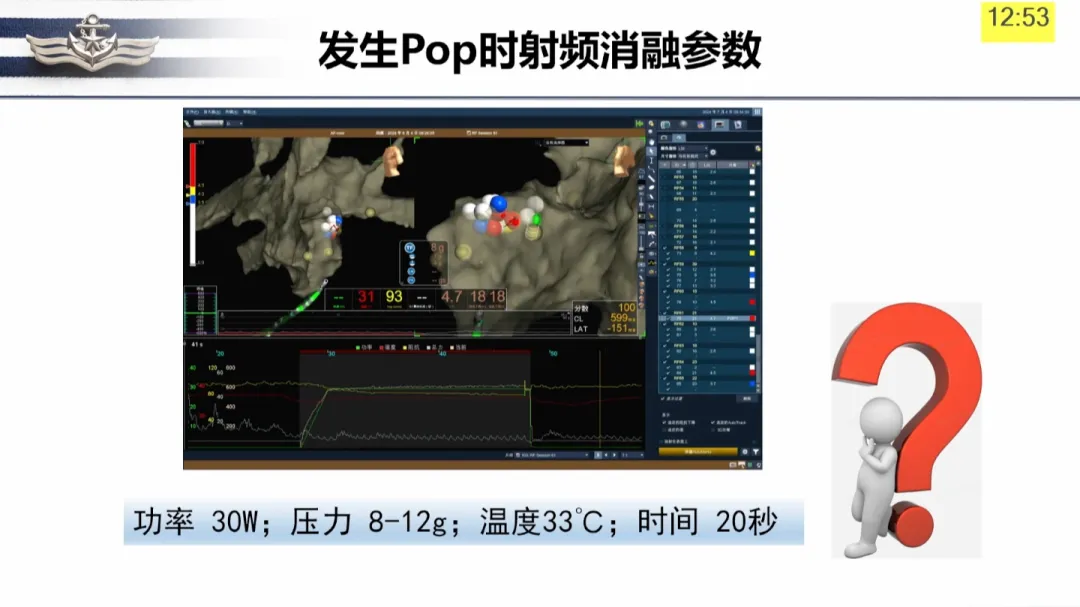Toggle the checked filter option below the ablation list

(x=663, y=398)
